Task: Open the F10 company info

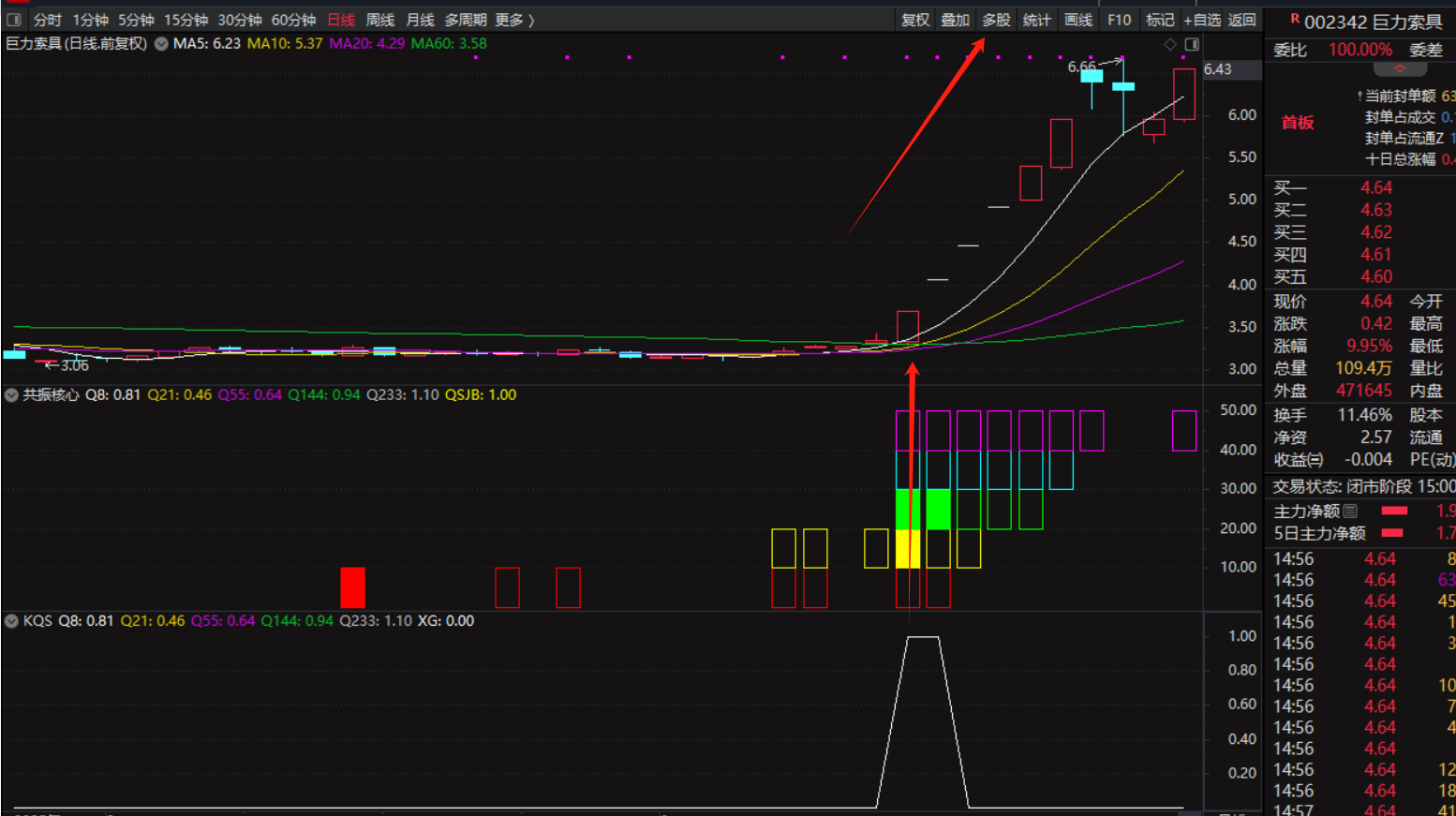Action: 1119,20
